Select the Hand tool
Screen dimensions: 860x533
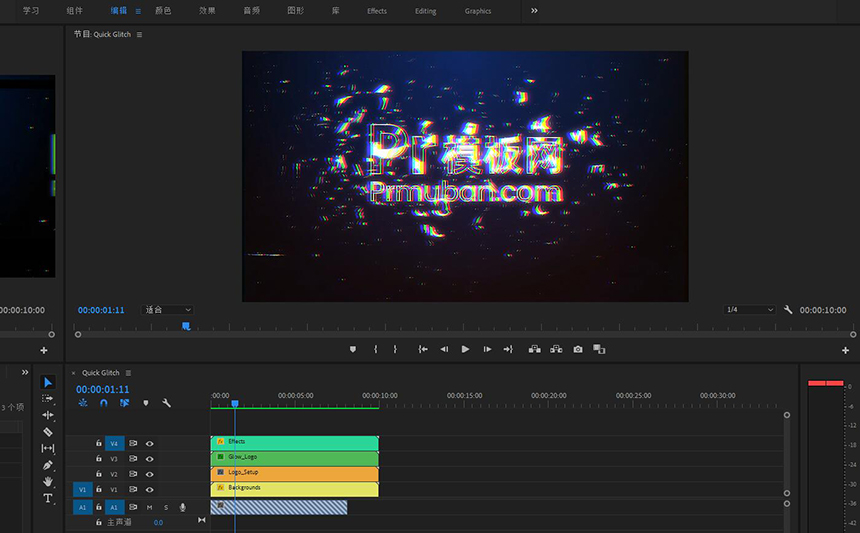(48, 481)
